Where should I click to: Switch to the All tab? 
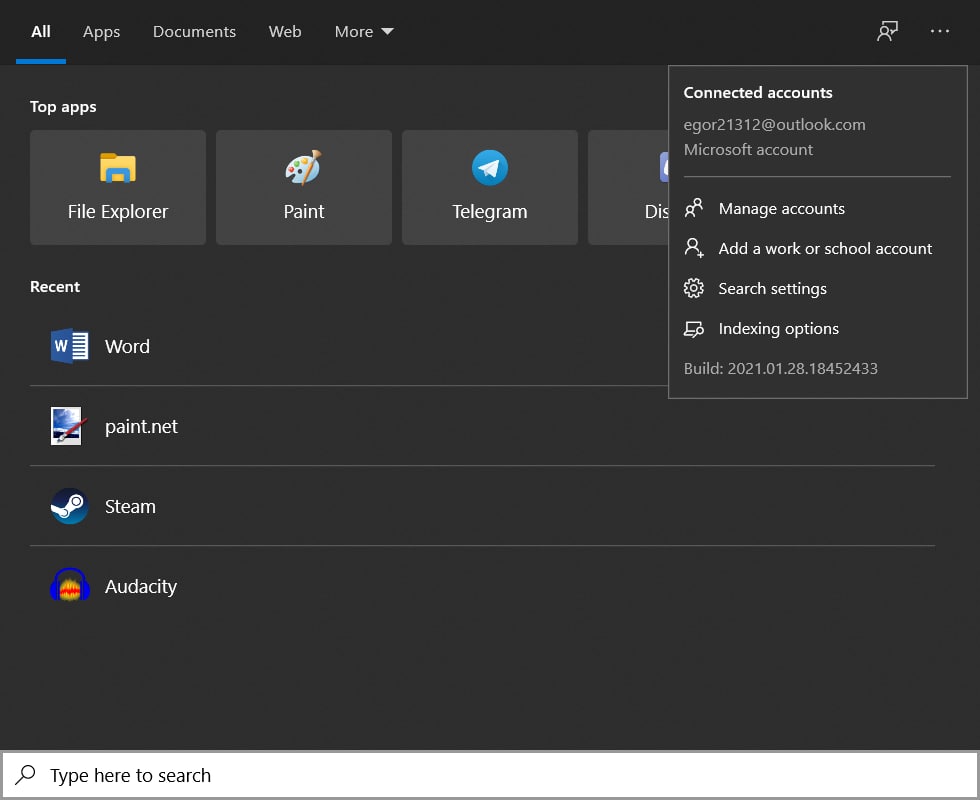41,32
